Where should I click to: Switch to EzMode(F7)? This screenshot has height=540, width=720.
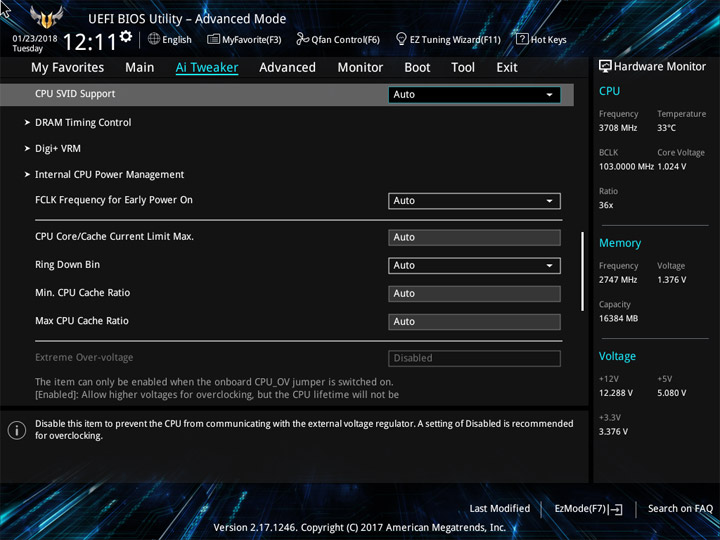coord(588,509)
